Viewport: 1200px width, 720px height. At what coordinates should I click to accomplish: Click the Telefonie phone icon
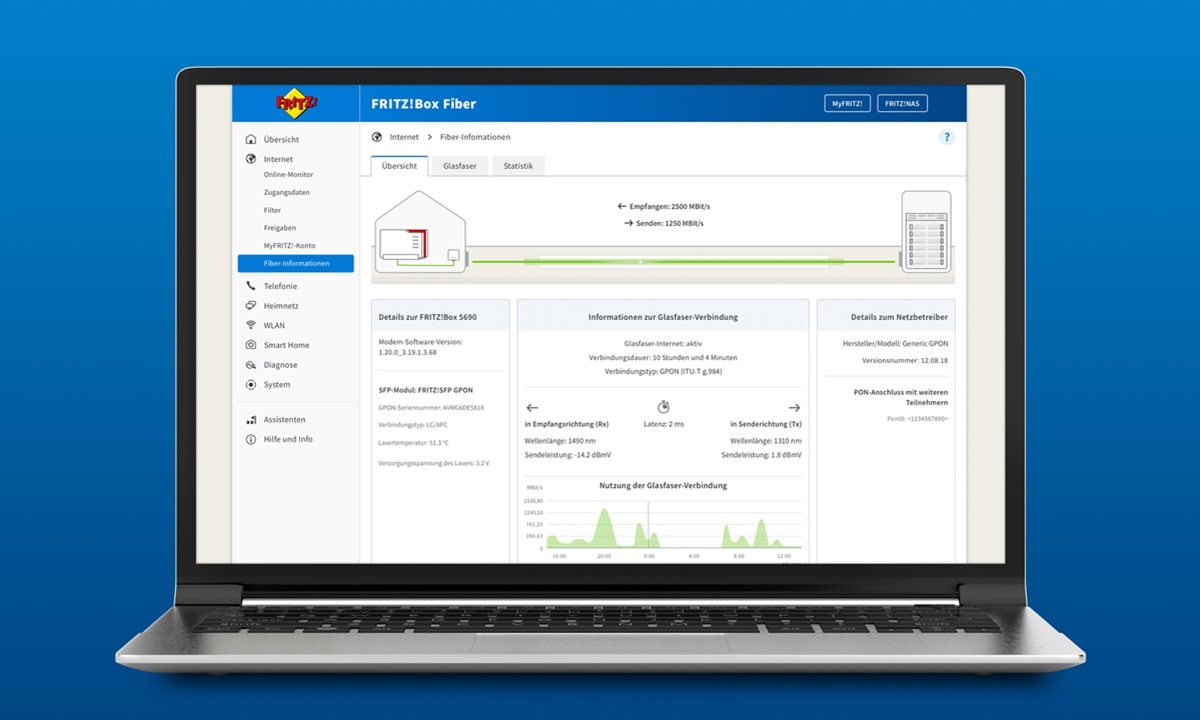point(251,286)
